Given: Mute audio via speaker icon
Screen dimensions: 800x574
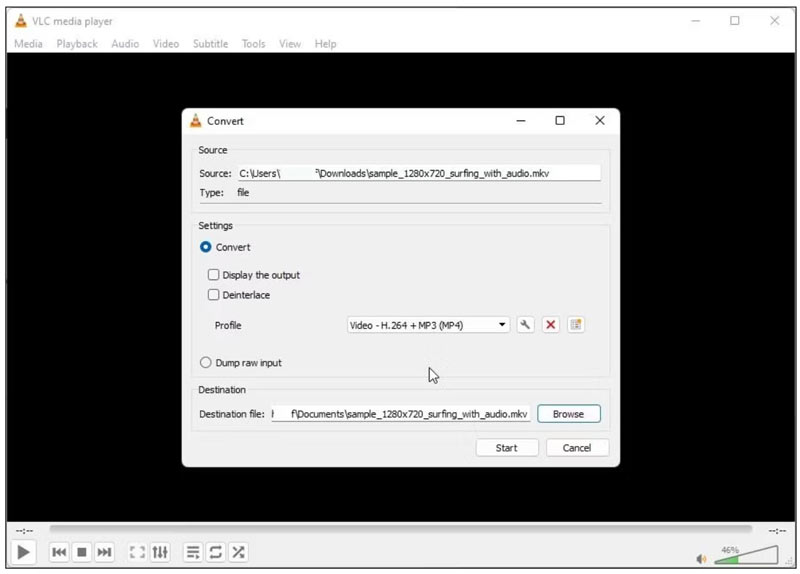Looking at the screenshot, I should pyautogui.click(x=702, y=559).
